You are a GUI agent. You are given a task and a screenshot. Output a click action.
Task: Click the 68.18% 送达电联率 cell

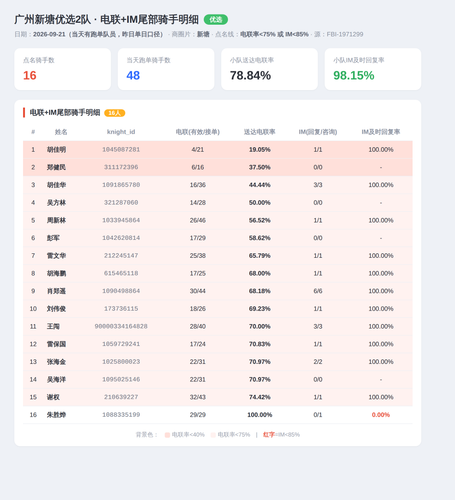coord(260,291)
